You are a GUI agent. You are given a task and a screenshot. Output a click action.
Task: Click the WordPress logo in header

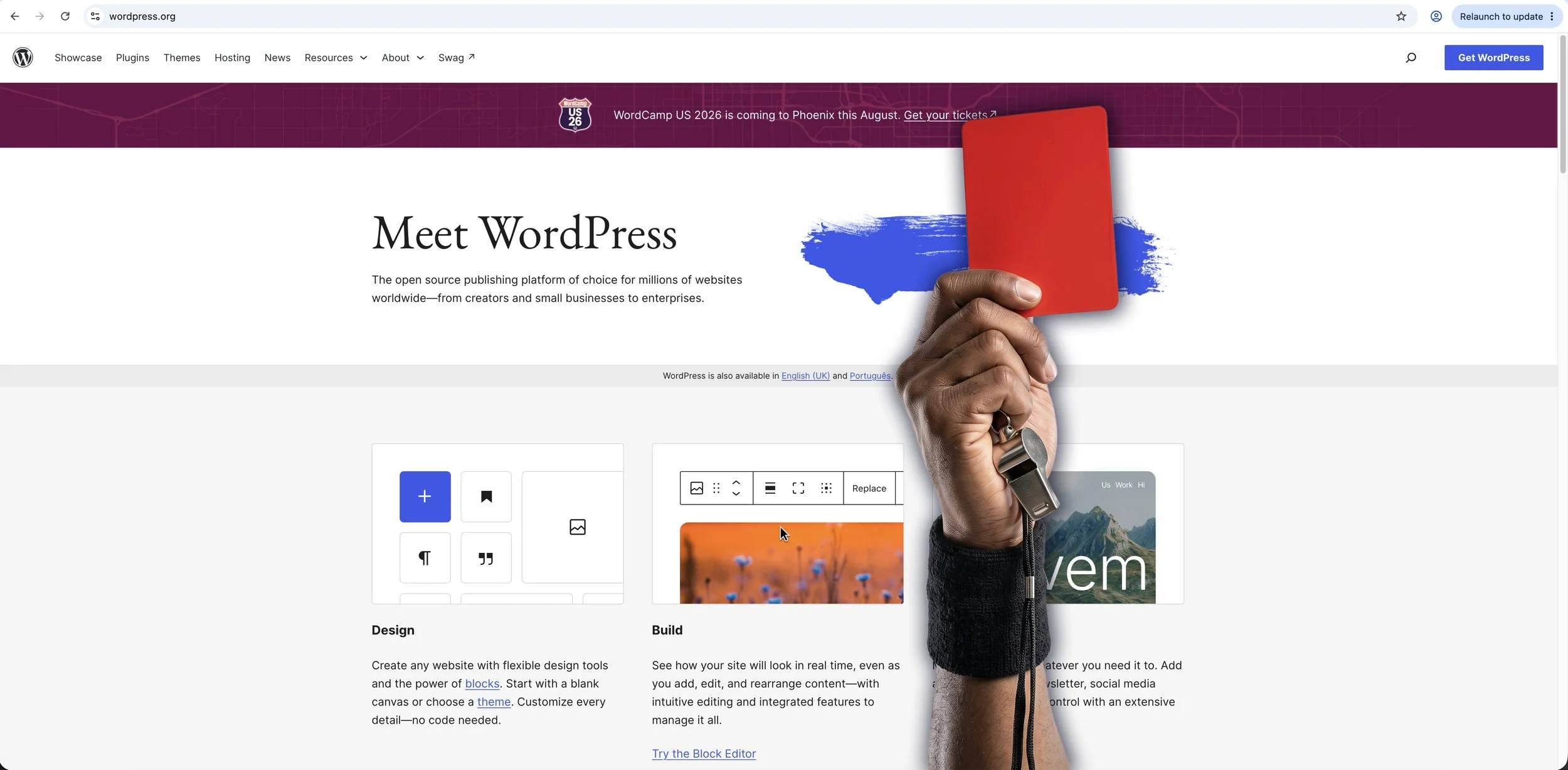(x=23, y=57)
